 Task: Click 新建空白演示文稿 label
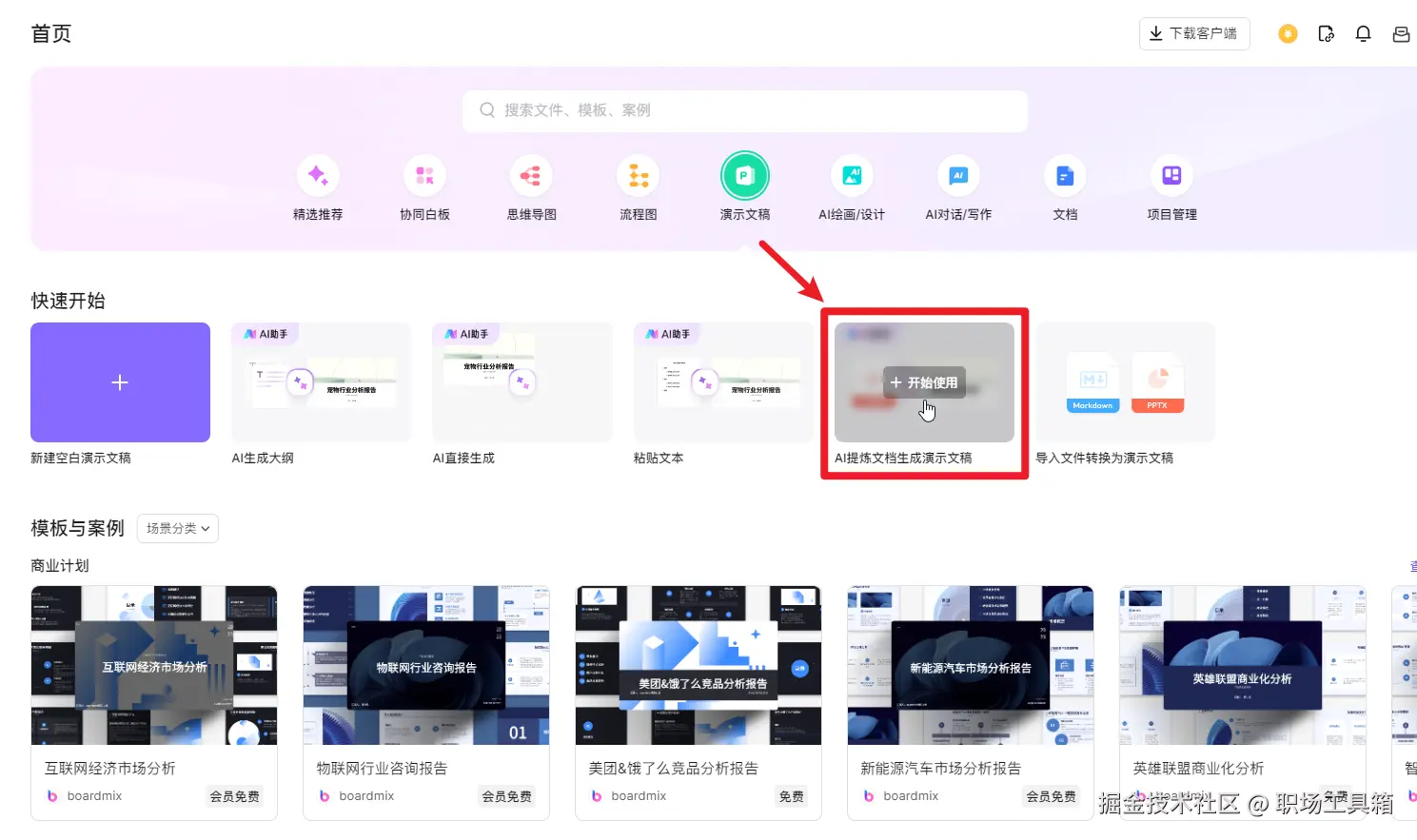[81, 458]
